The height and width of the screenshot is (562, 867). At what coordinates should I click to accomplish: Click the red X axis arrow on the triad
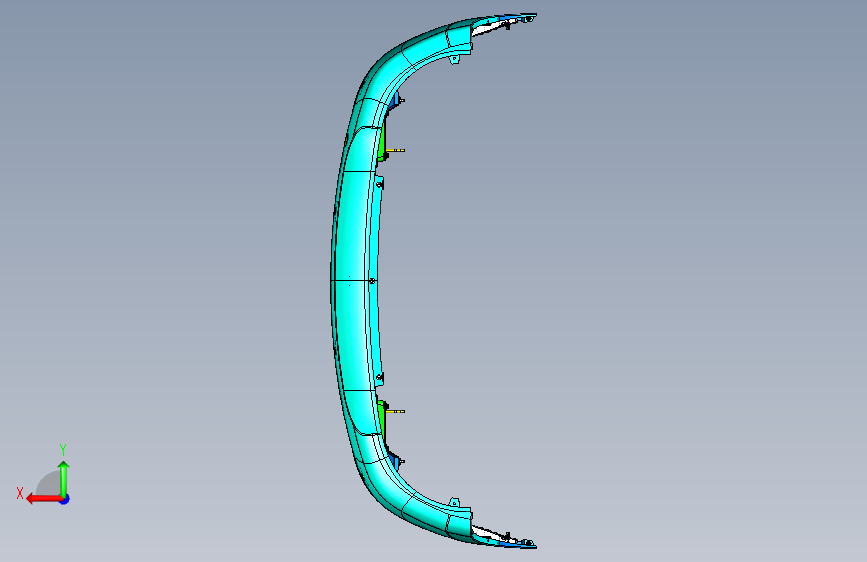(43, 499)
